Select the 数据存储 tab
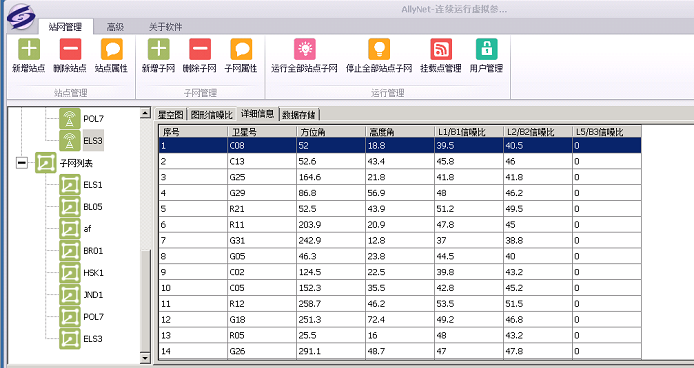Image resolution: width=694 pixels, height=368 pixels. coord(299,115)
